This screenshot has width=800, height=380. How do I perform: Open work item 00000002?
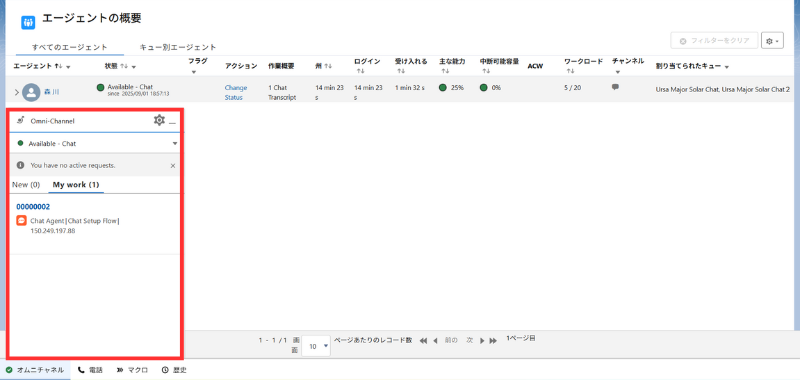(33, 207)
